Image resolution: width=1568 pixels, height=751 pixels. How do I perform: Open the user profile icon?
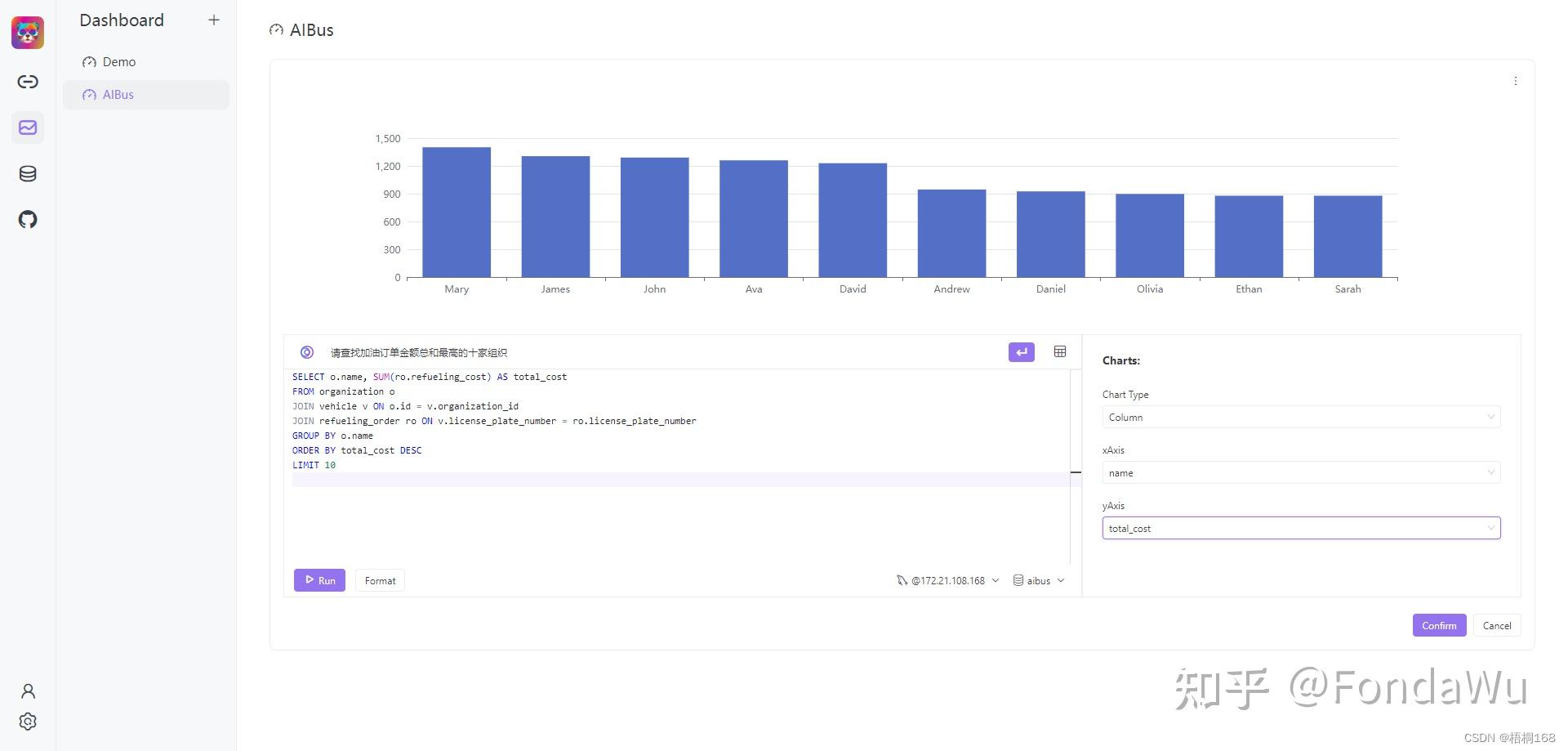point(28,691)
